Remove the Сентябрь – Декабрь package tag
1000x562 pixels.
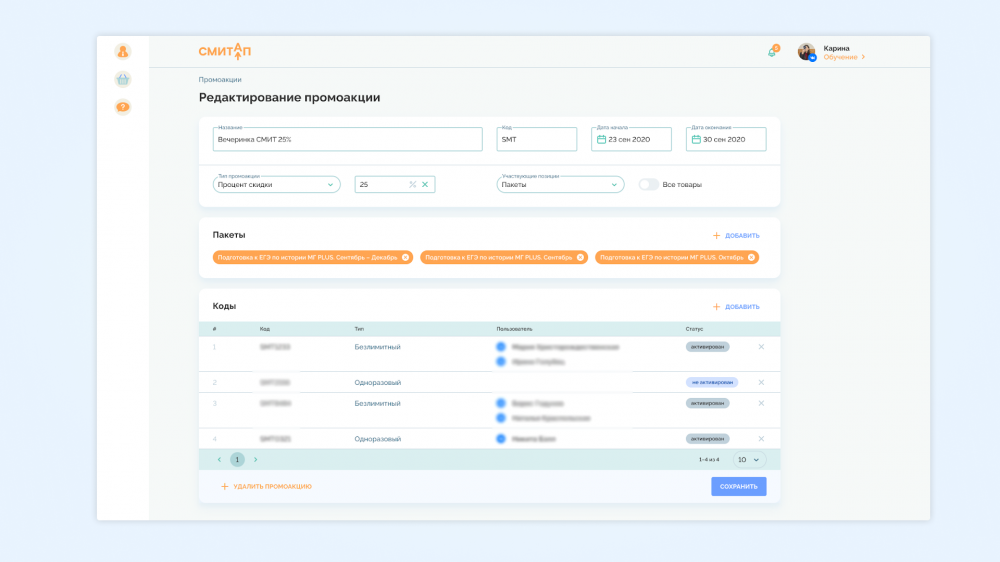[406, 257]
